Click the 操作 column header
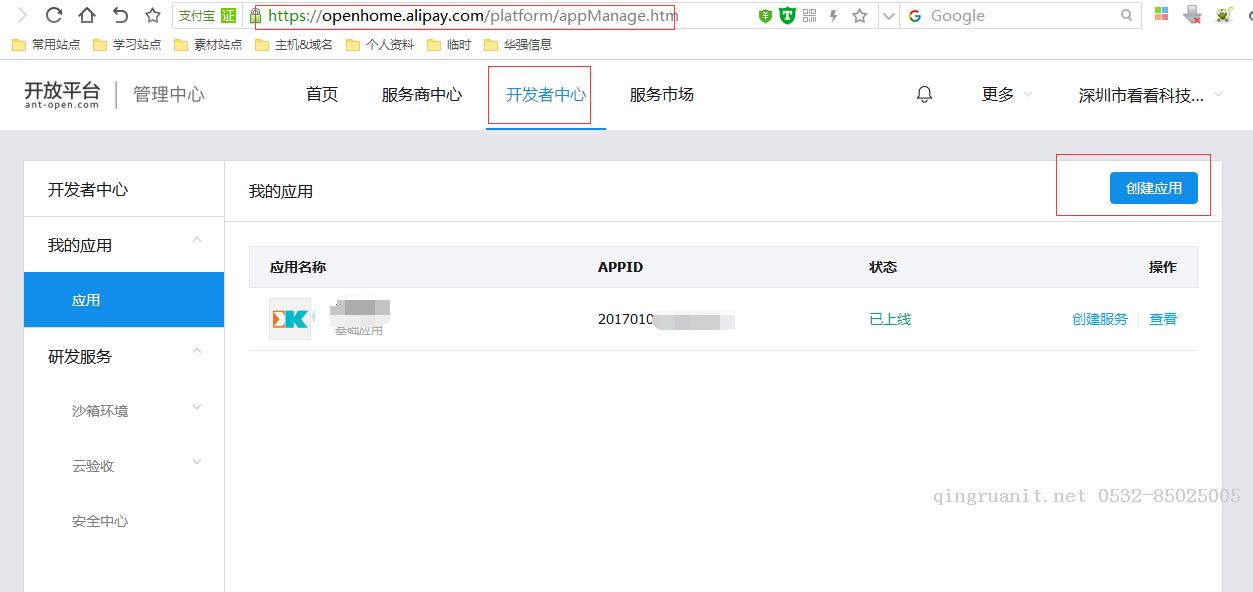The width and height of the screenshot is (1253, 592). tap(1163, 267)
